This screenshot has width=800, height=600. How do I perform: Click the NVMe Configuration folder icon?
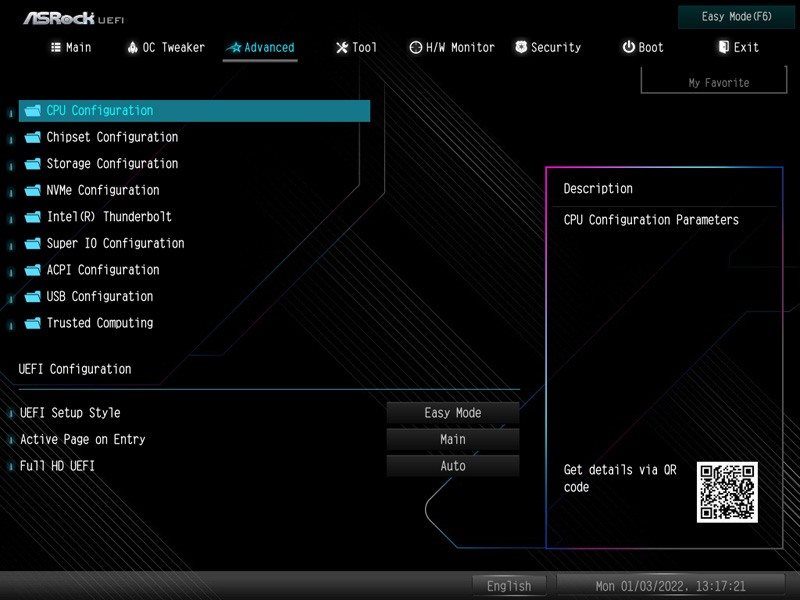tap(32, 190)
